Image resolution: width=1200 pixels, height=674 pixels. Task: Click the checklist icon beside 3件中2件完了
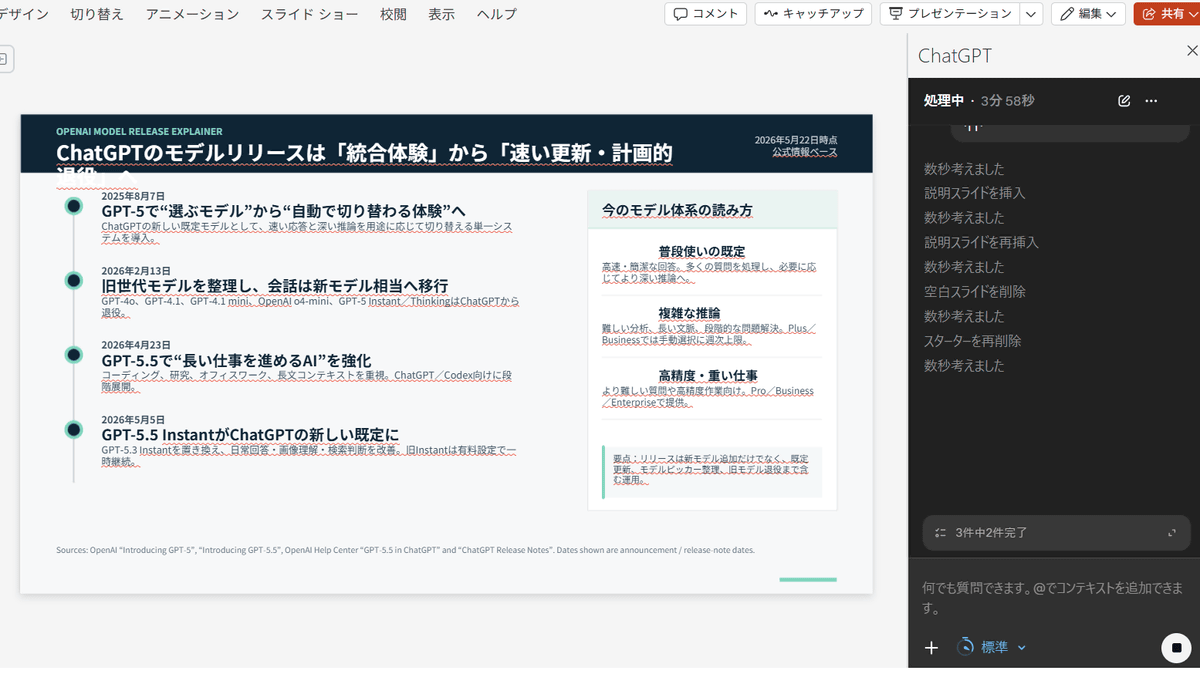click(940, 533)
